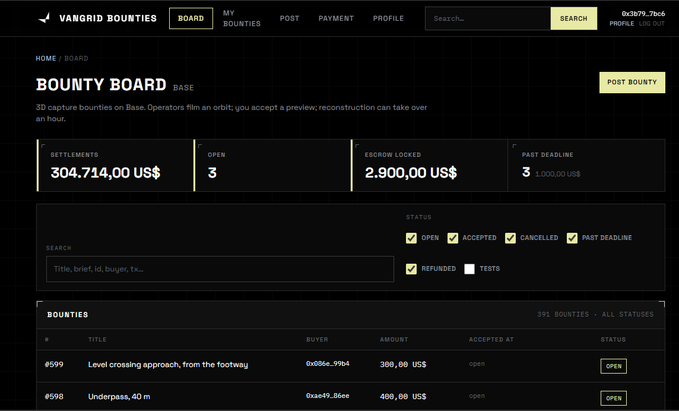Click the Open count stat card

(272, 165)
